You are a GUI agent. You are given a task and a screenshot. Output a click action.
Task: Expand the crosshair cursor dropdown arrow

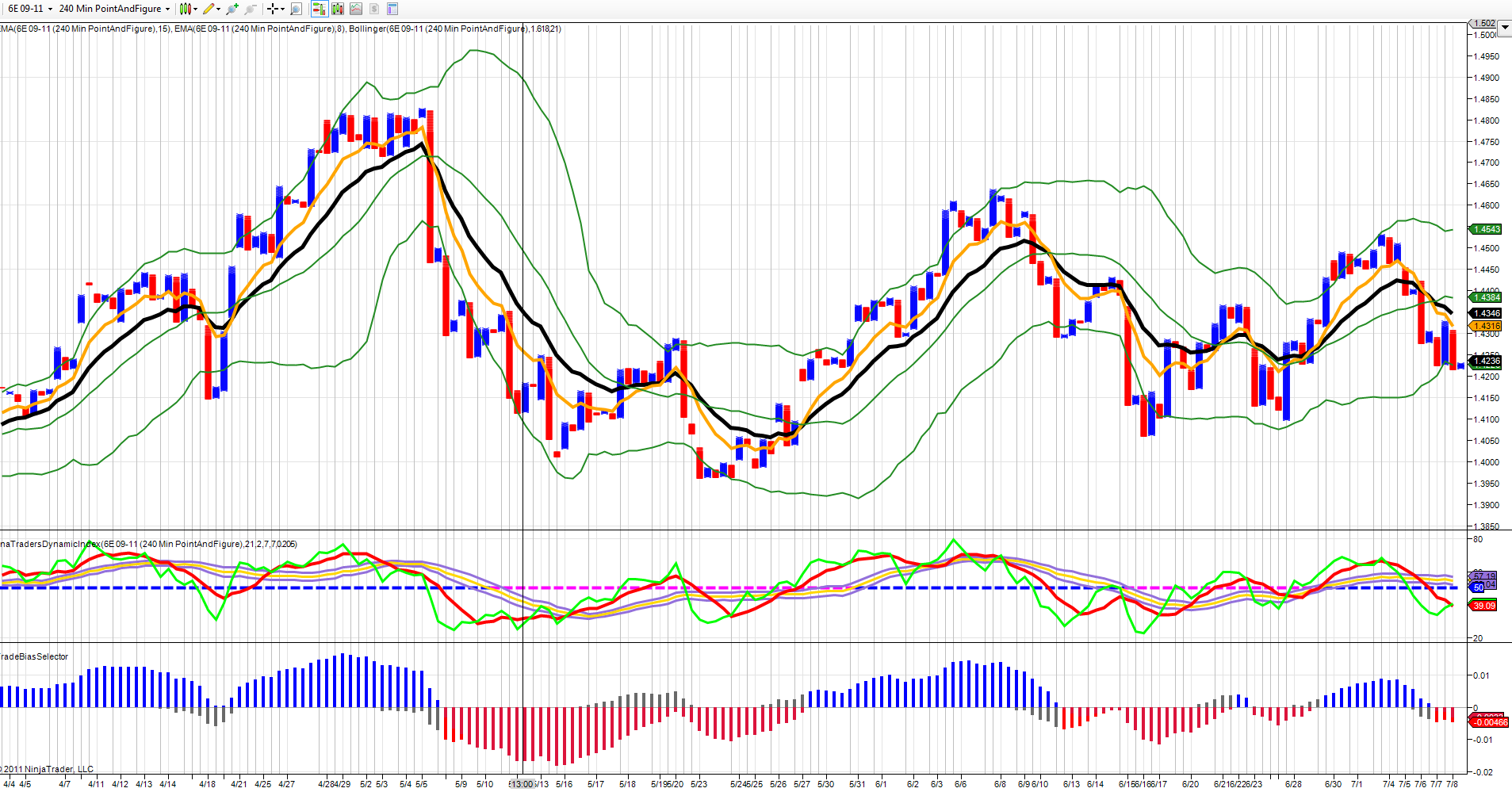(x=282, y=9)
